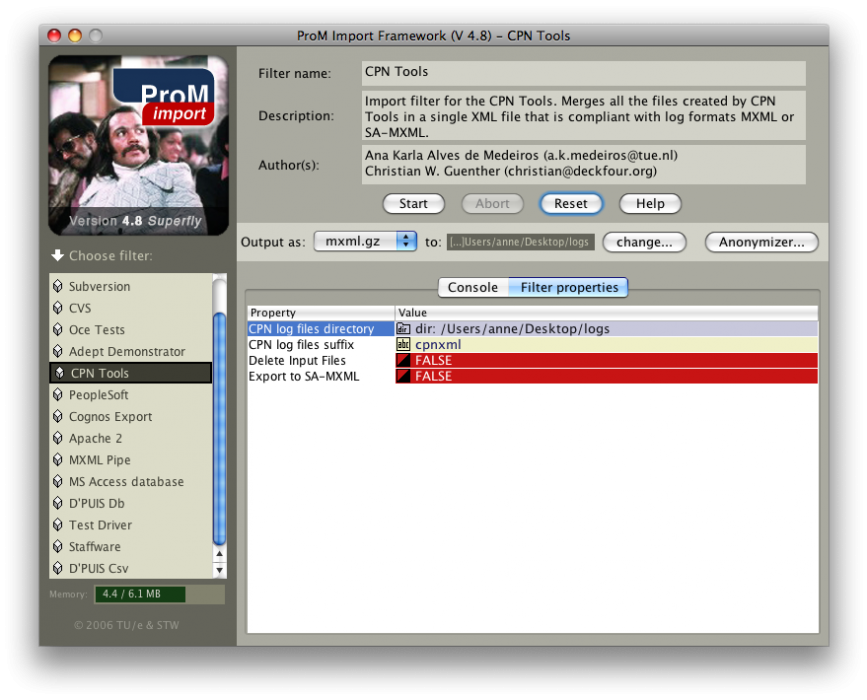Click the MS Access database filter icon
The width and height of the screenshot is (867, 700).
coord(57,482)
